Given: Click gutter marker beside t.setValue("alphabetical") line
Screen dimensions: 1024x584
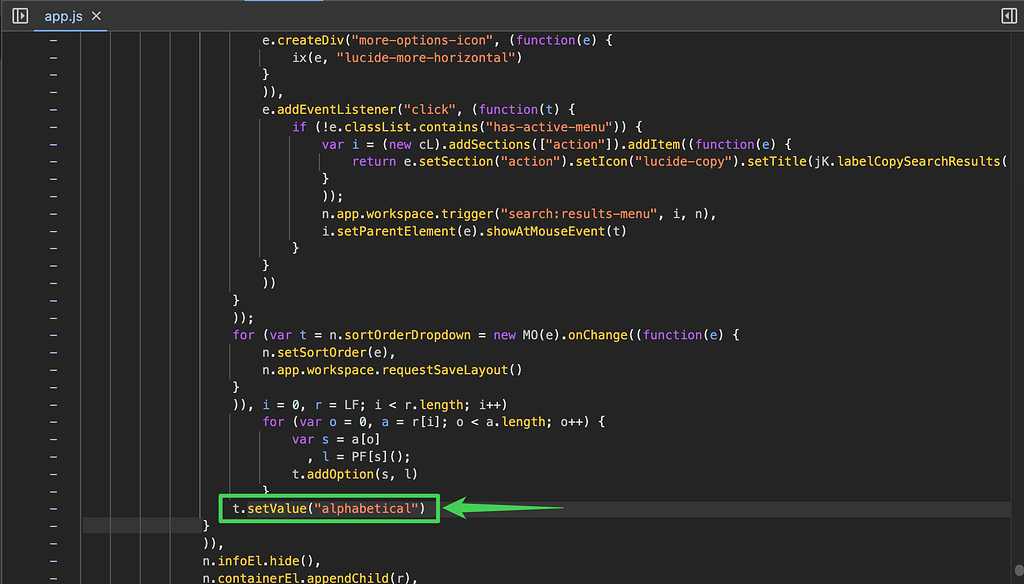Looking at the screenshot, I should 52,509.
